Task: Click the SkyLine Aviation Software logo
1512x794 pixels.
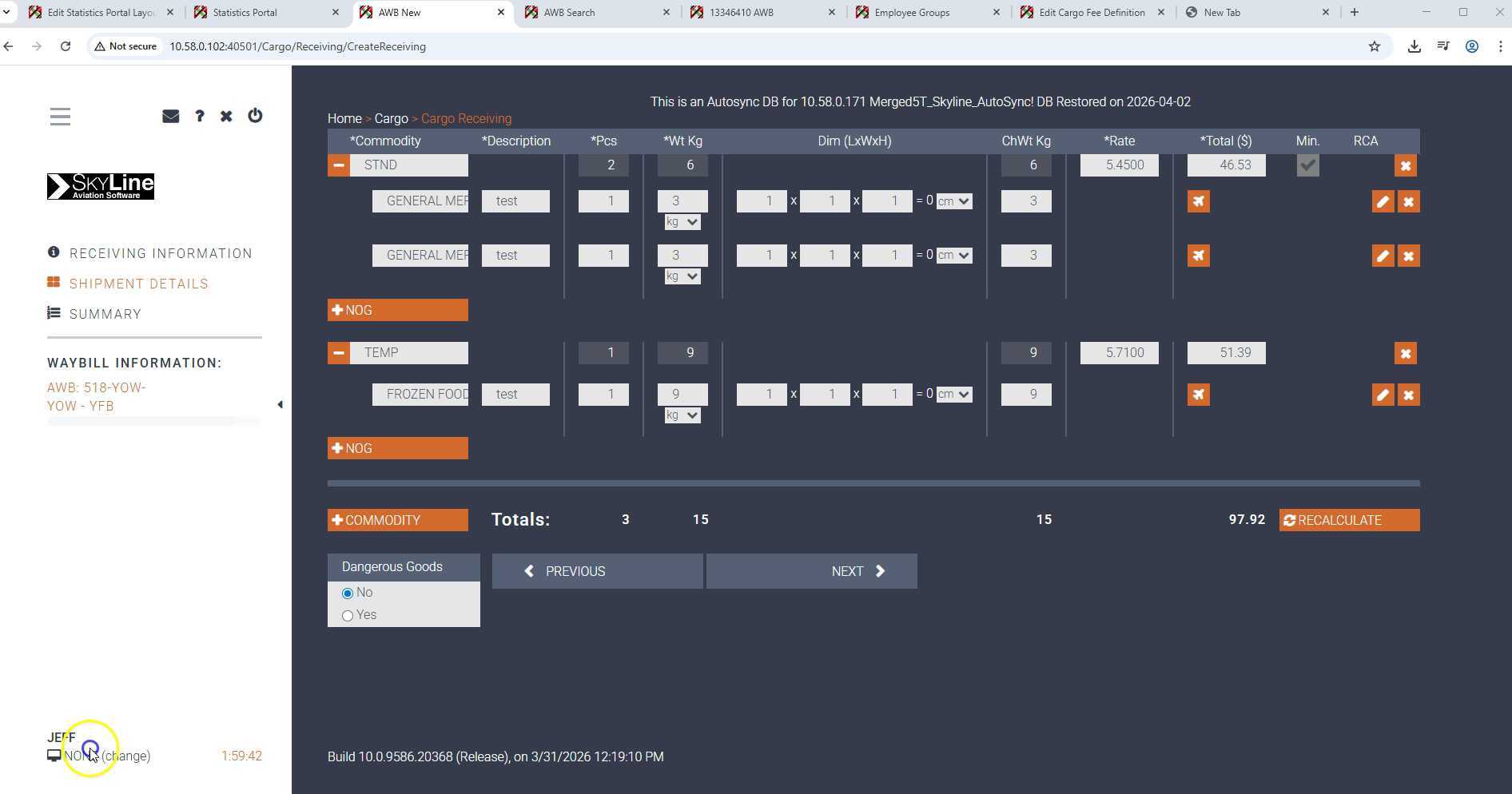Action: (x=101, y=186)
